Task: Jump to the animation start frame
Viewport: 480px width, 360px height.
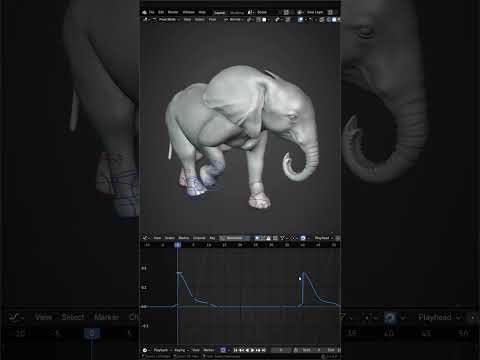Action: point(236,350)
